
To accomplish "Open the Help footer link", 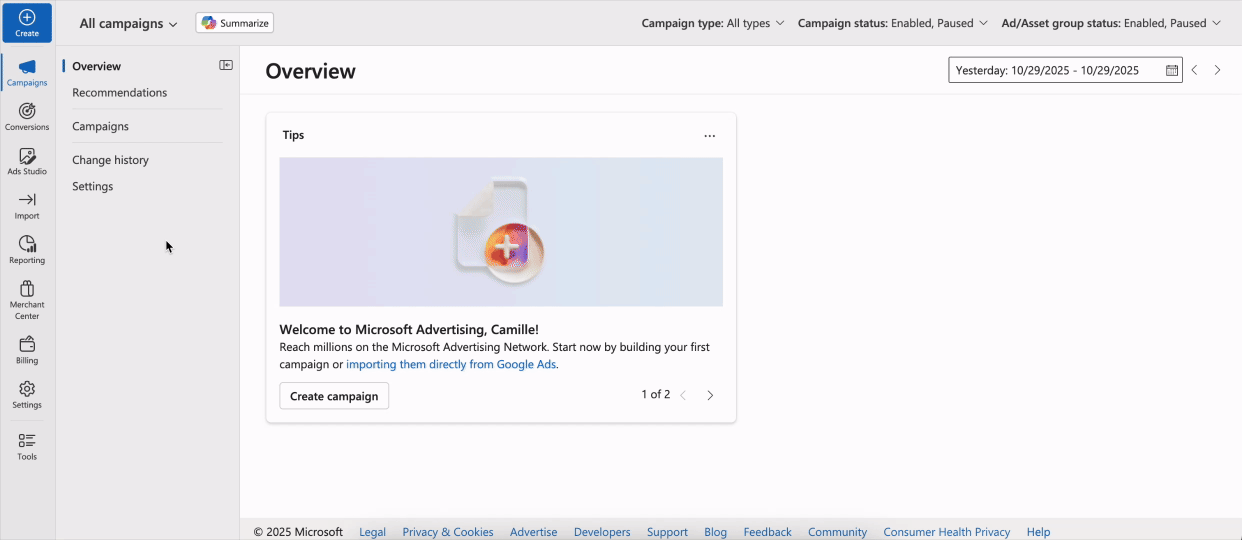I will click(x=1038, y=532).
